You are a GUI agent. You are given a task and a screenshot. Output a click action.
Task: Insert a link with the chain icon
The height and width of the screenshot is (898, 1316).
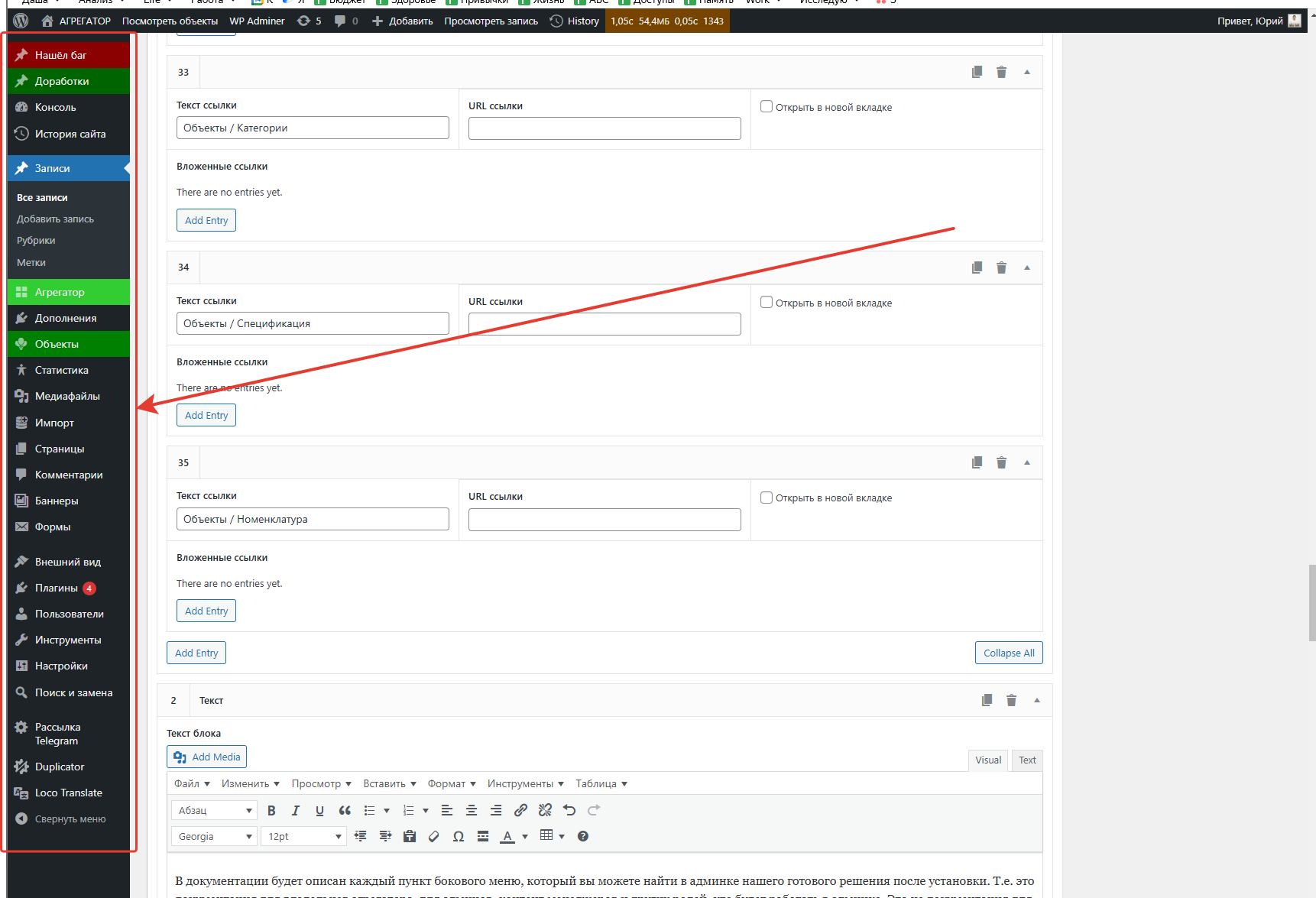pos(520,810)
